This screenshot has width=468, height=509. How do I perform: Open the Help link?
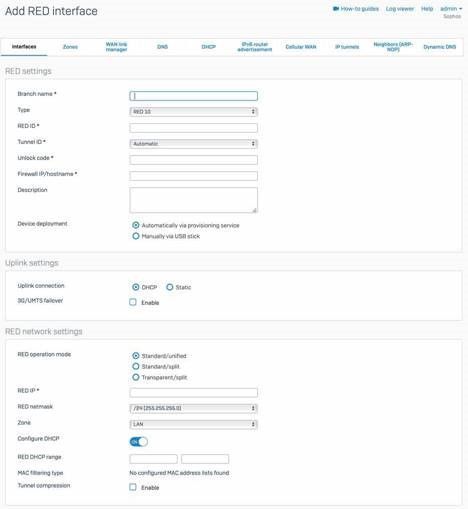tap(427, 9)
